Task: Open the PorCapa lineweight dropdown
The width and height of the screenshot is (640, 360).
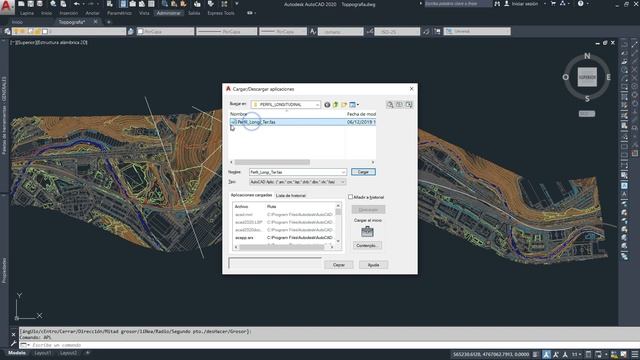Action: [x=282, y=31]
